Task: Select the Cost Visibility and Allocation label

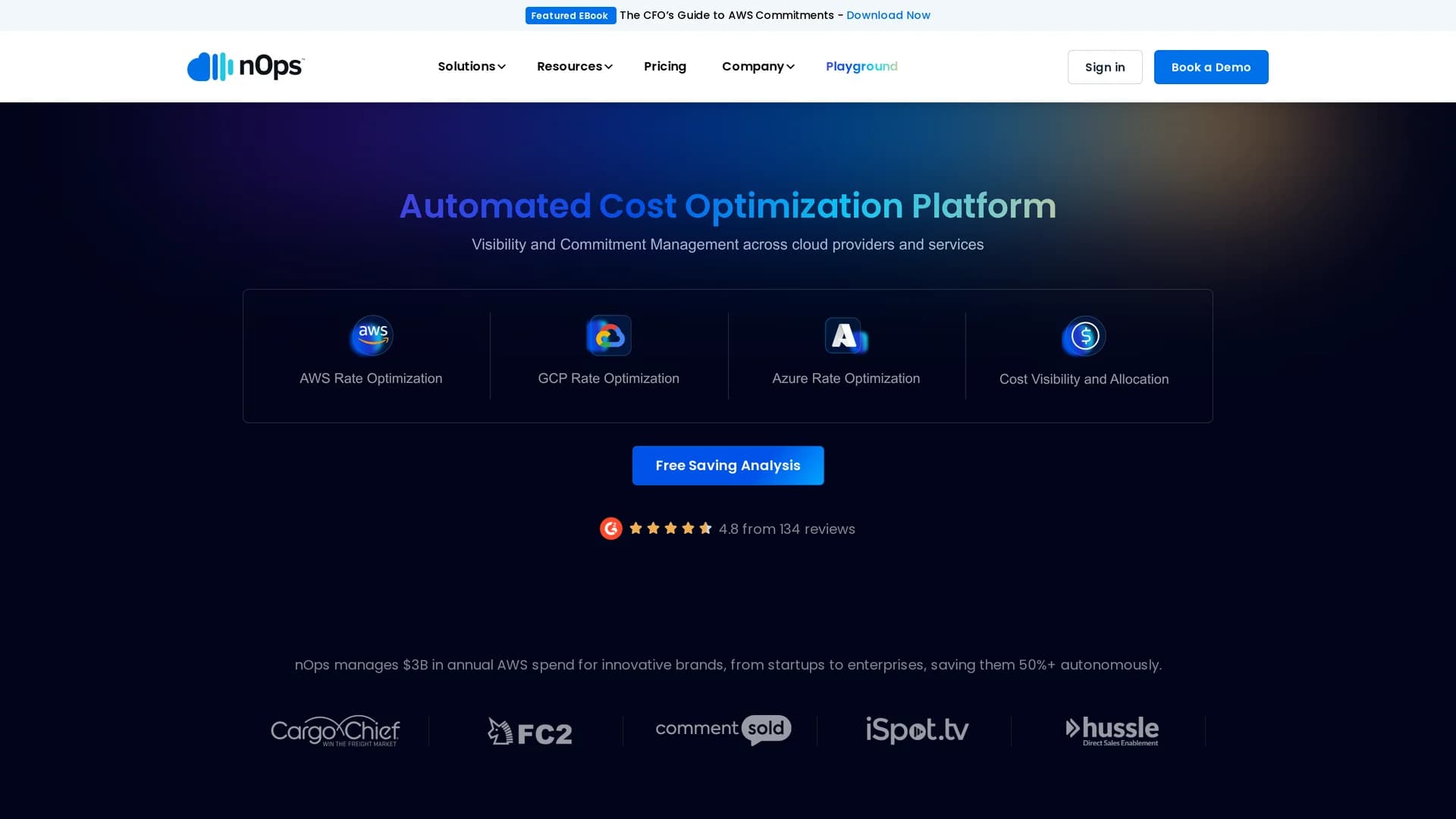Action: 1084,379
